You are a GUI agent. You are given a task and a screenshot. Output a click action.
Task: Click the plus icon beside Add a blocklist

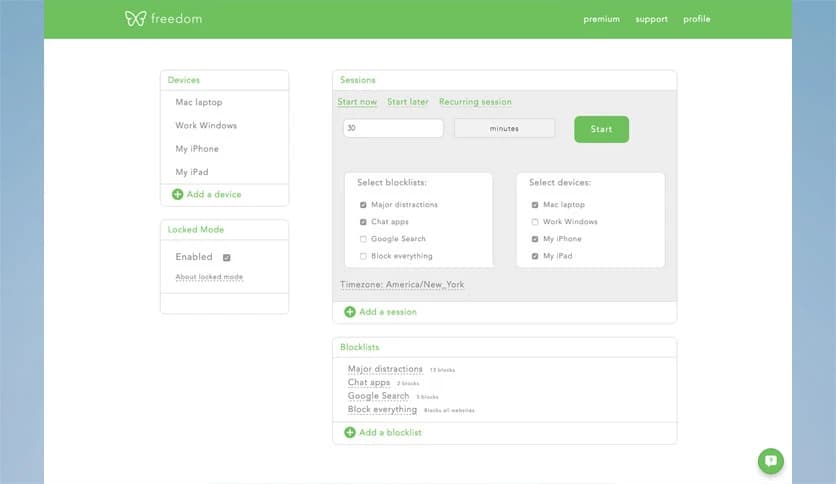point(350,432)
